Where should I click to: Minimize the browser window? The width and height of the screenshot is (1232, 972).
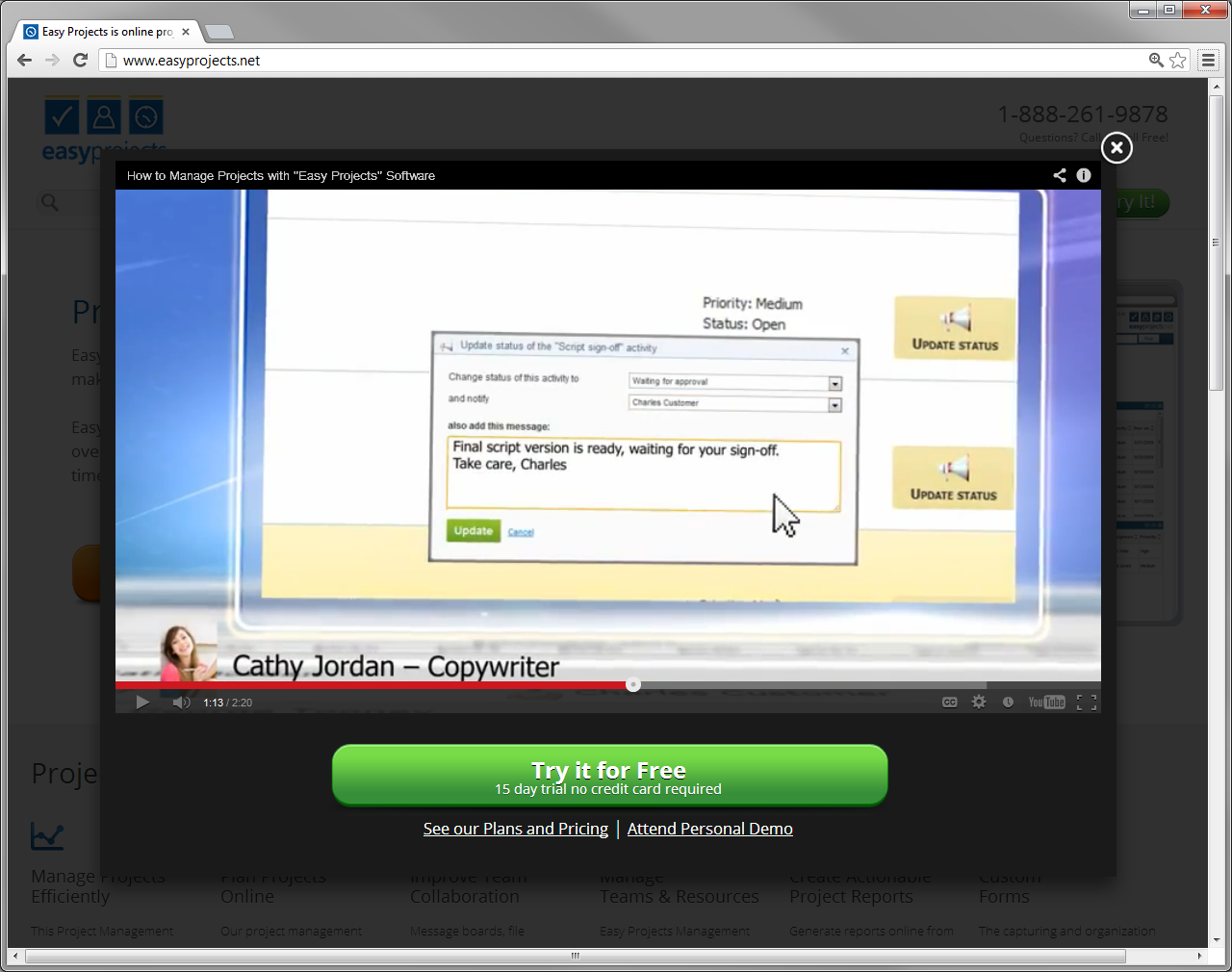click(x=1143, y=11)
